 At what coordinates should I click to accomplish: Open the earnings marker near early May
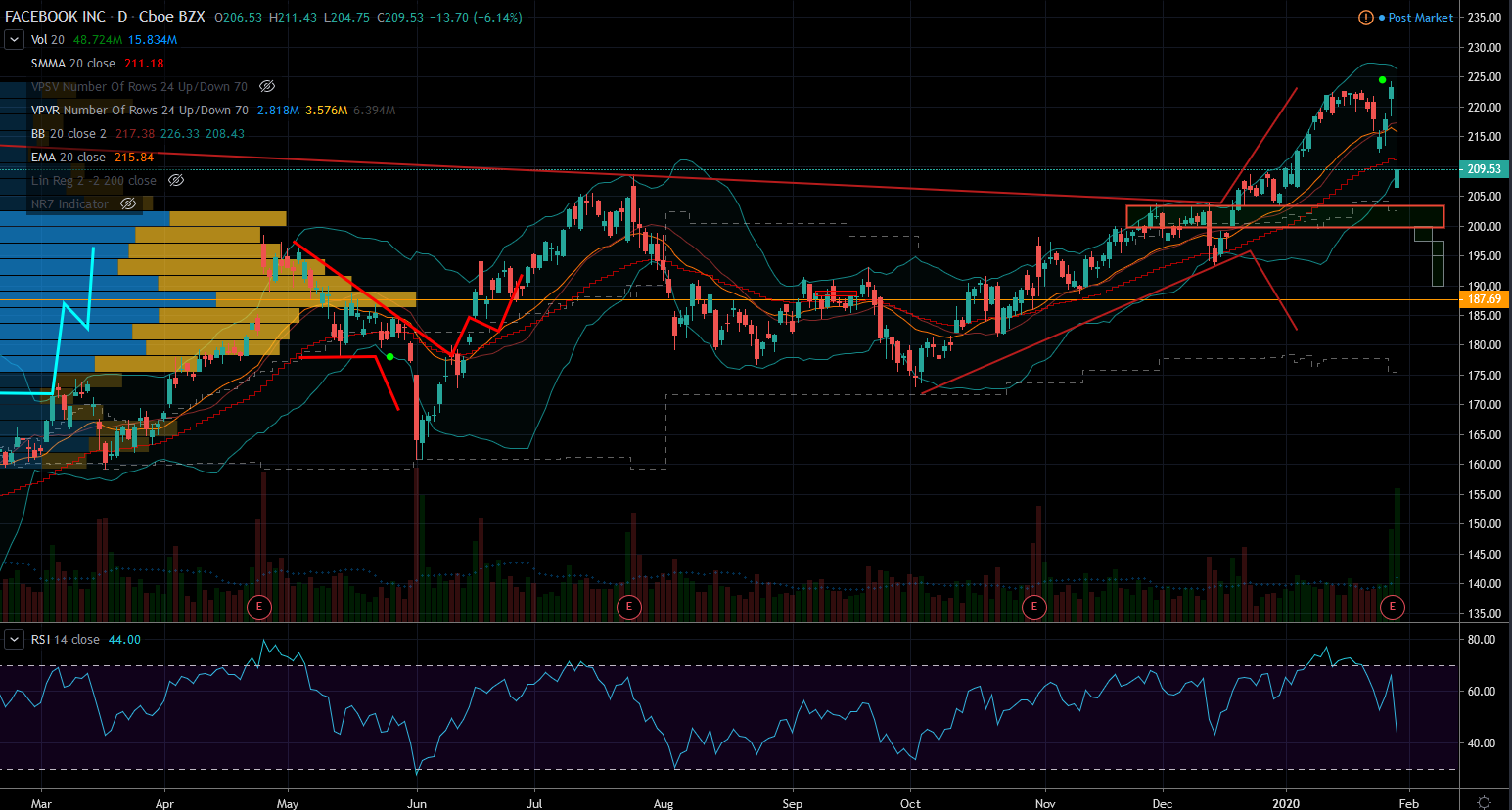coord(258,607)
